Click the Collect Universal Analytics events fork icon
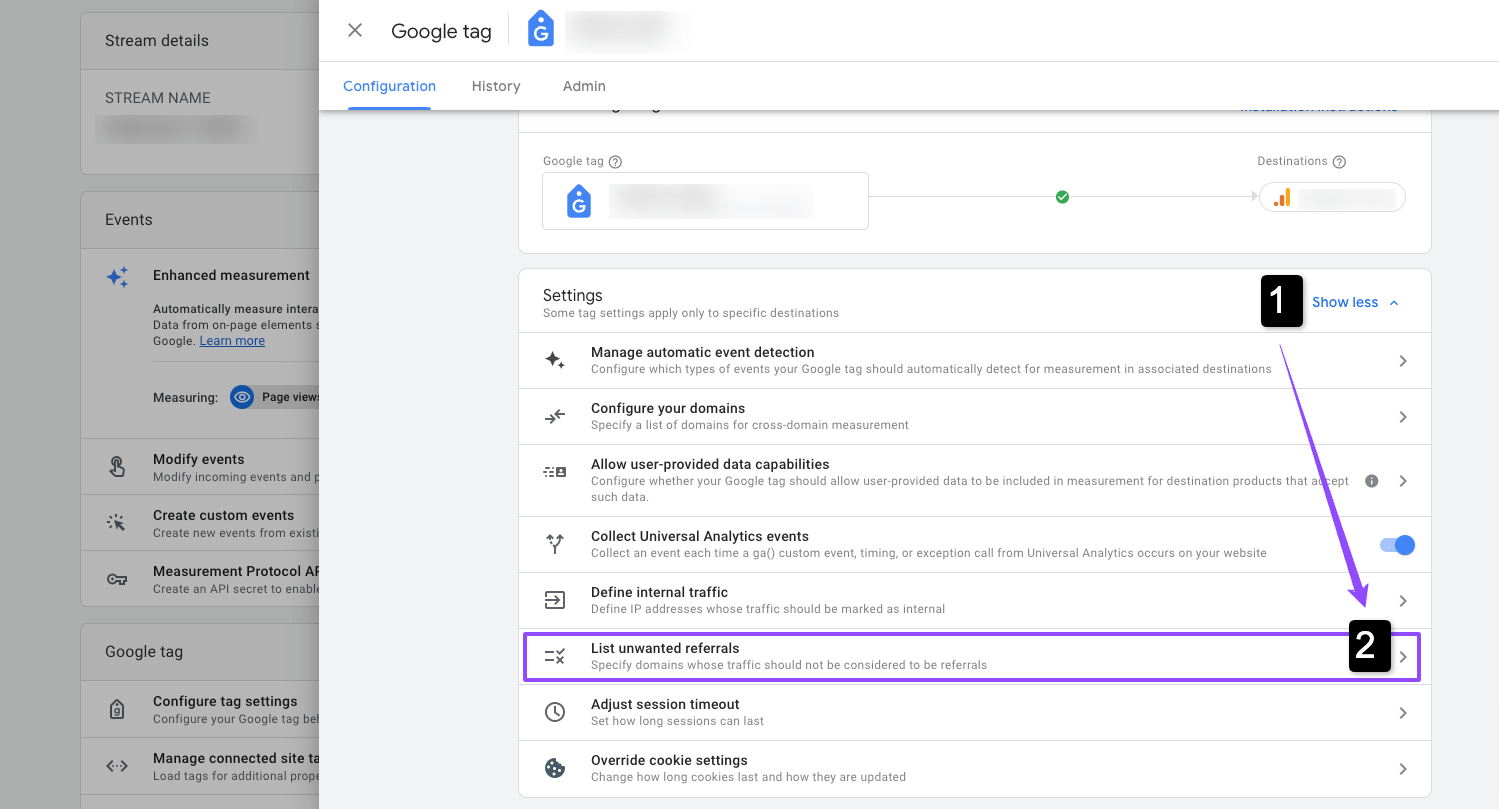 [555, 544]
